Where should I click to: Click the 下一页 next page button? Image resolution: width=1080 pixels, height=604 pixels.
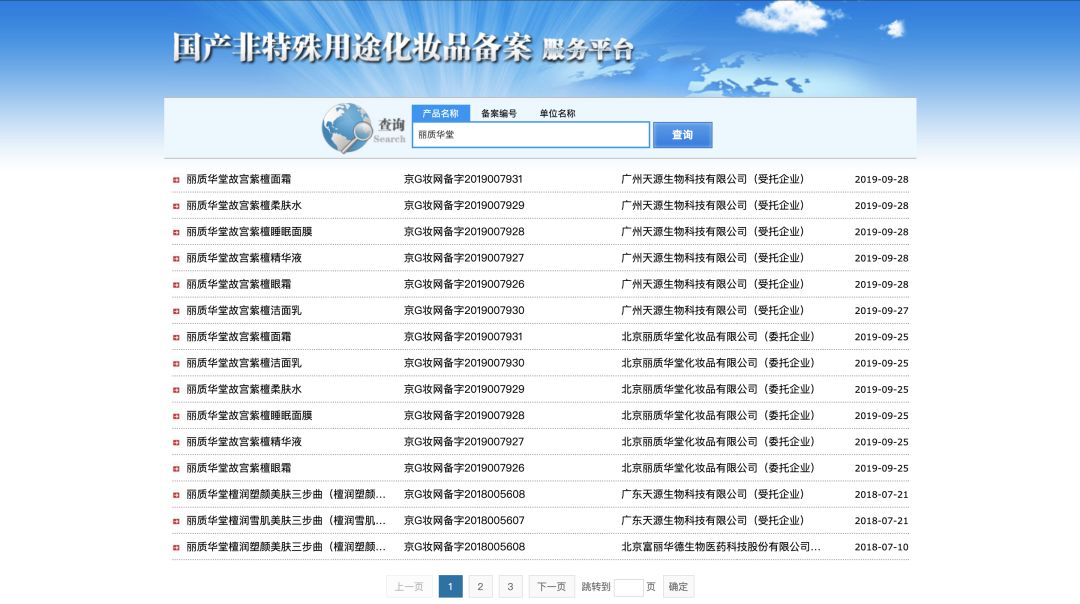[552, 587]
